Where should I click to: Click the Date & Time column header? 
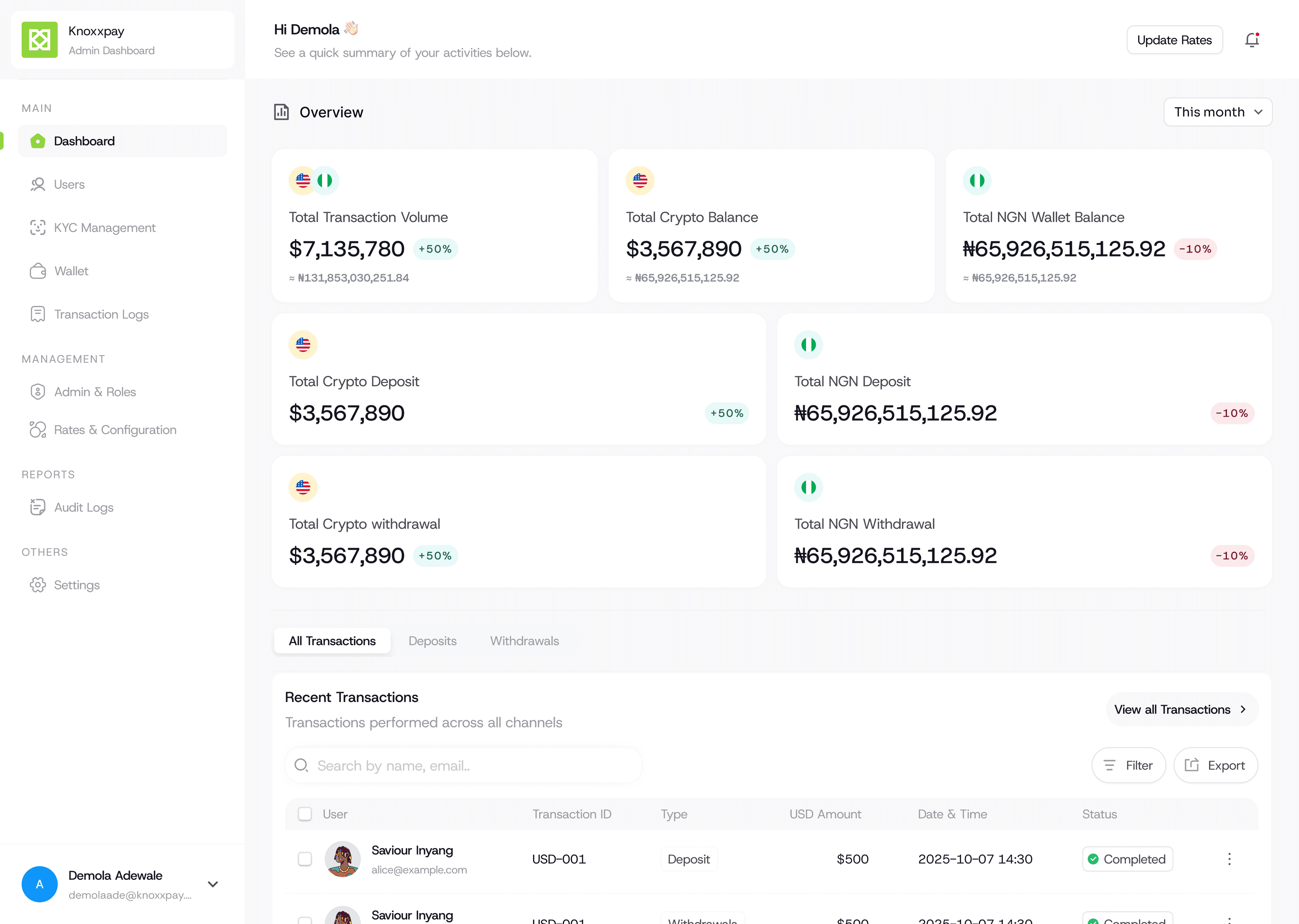pyautogui.click(x=952, y=814)
